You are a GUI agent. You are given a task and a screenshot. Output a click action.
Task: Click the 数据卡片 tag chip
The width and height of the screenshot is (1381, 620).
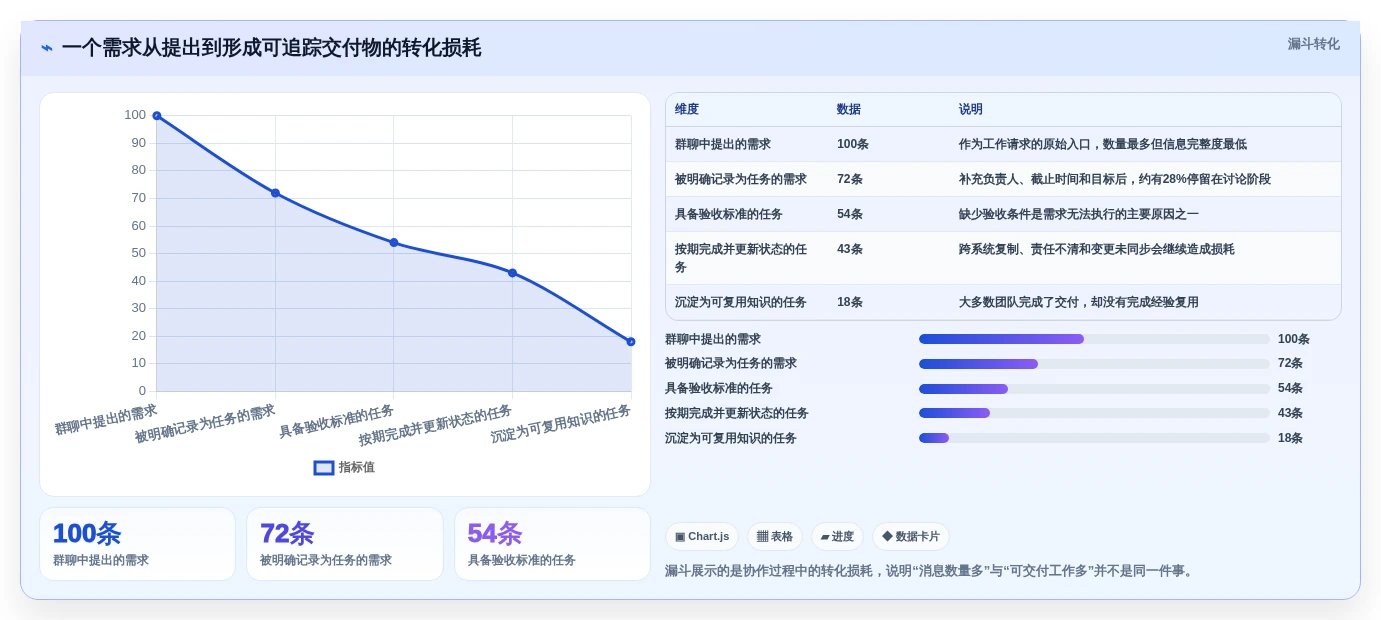tap(911, 536)
